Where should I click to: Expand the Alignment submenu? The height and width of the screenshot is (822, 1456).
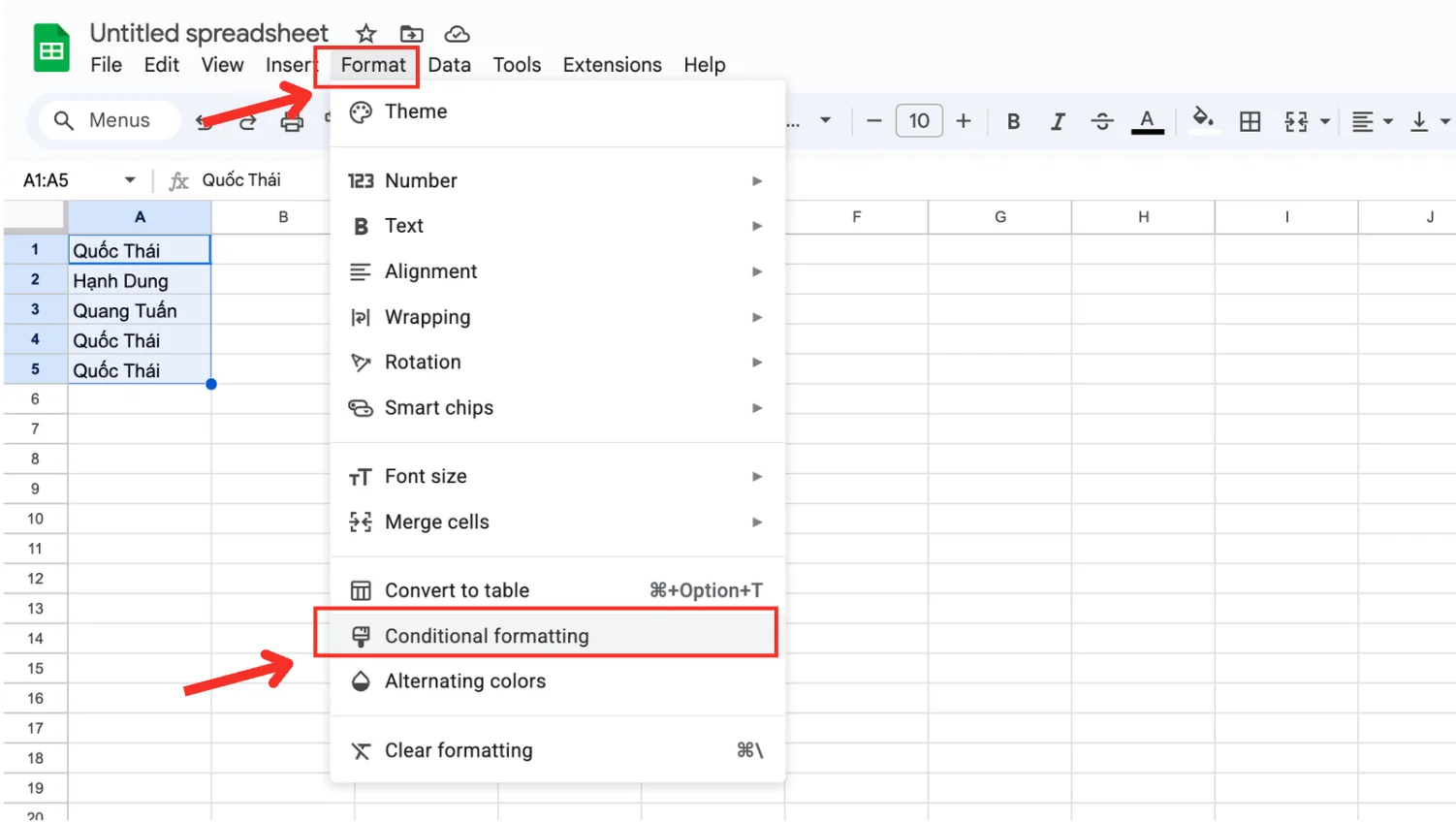coord(557,271)
